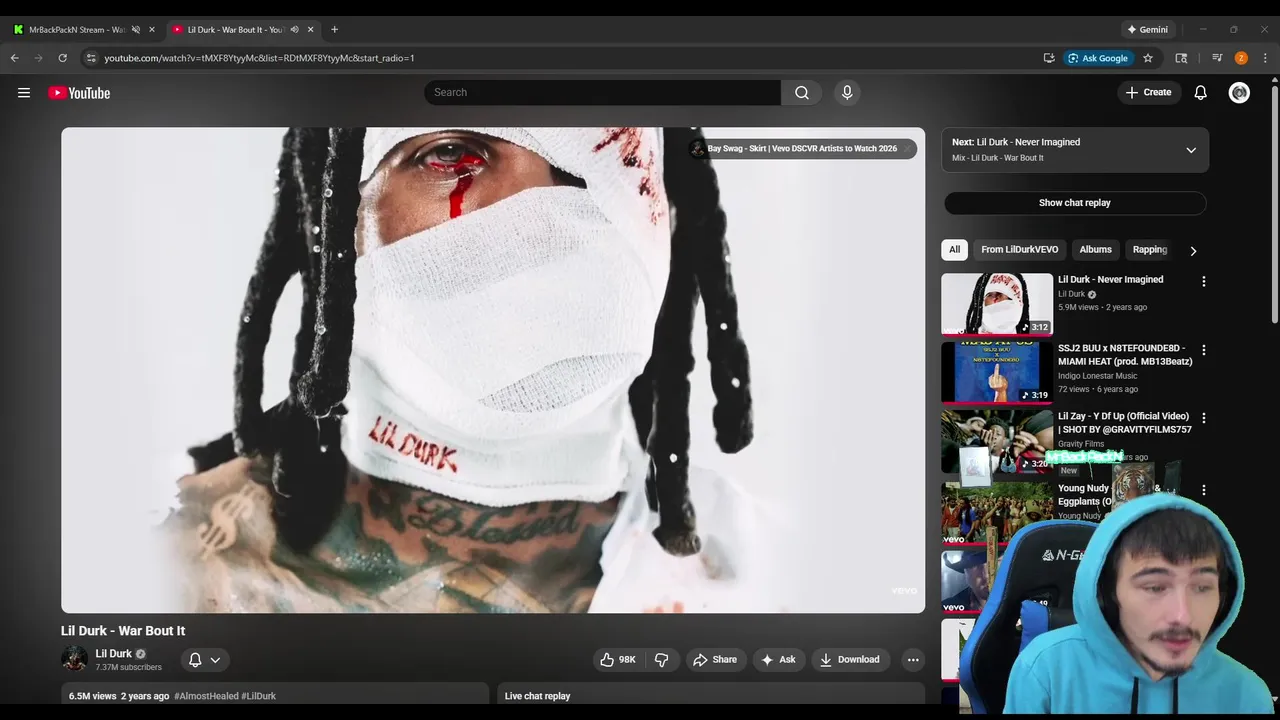The width and height of the screenshot is (1280, 720).
Task: Like the video with thumbs up
Action: click(617, 660)
